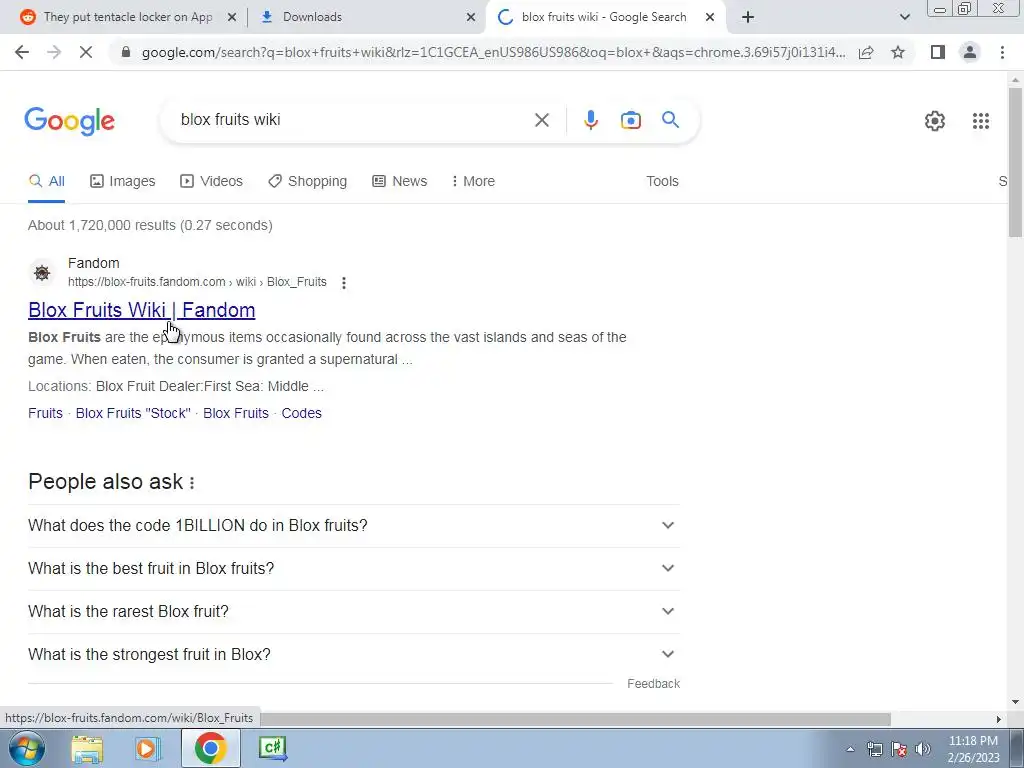The height and width of the screenshot is (768, 1024).
Task: Click the Chrome address bar URL
Action: coord(493,52)
